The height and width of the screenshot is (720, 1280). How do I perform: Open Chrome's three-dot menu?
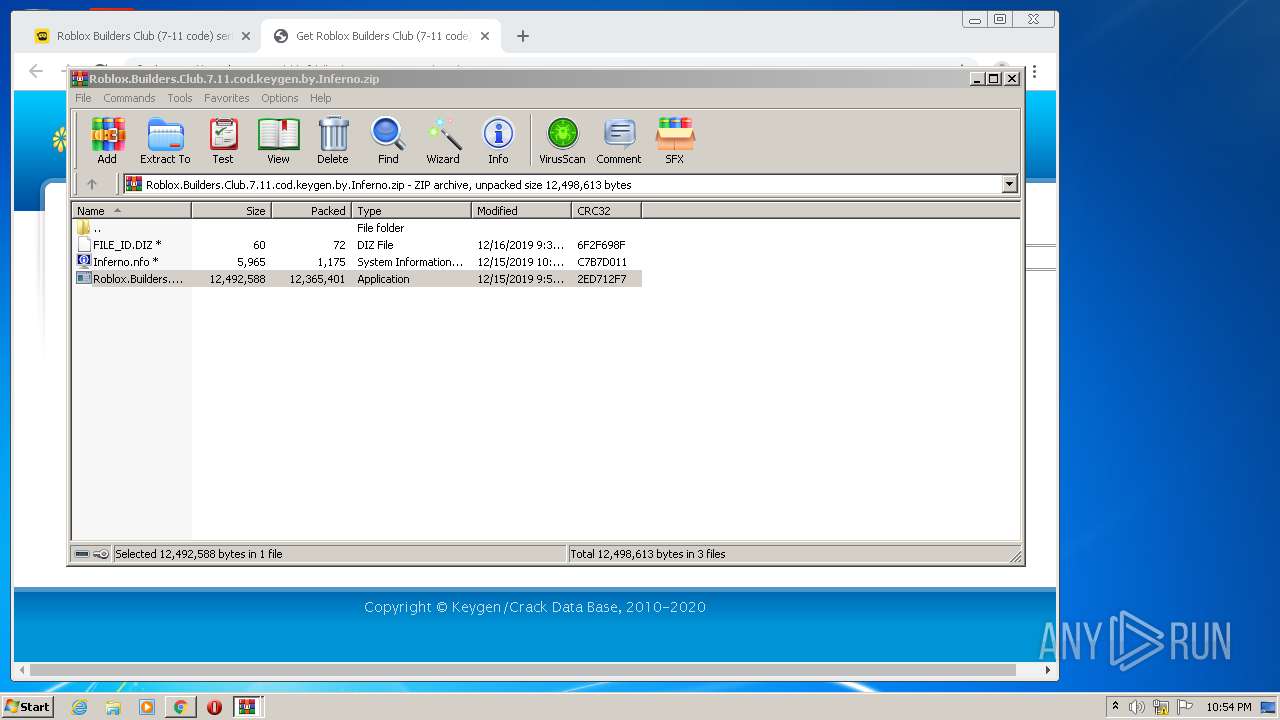(x=1034, y=72)
